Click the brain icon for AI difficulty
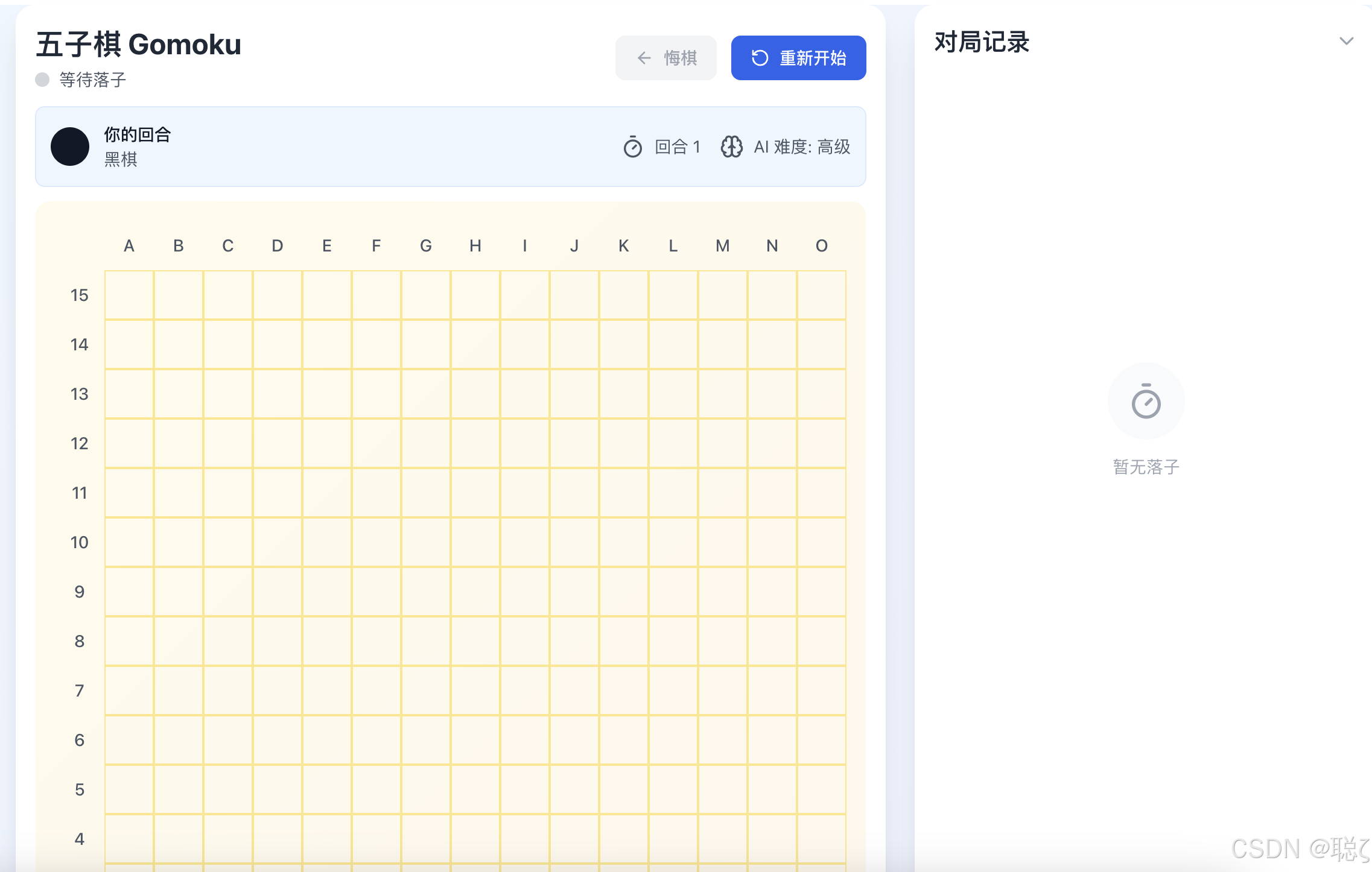This screenshot has width=1372, height=872. pos(731,147)
